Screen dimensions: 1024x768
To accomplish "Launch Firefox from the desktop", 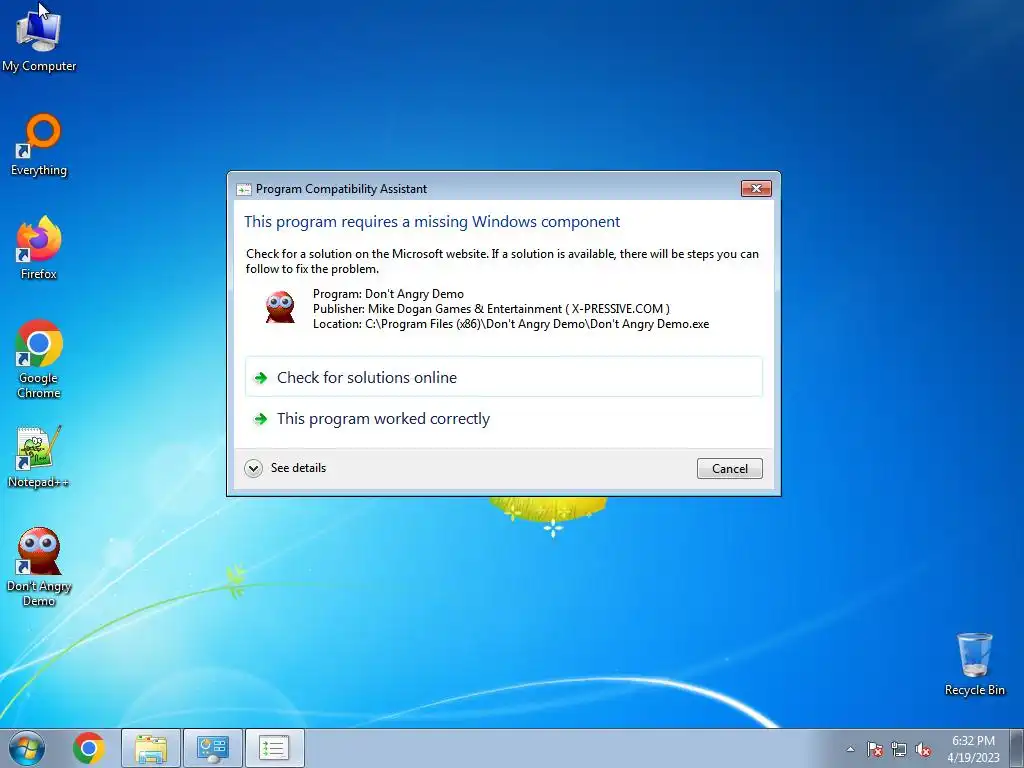I will [x=39, y=248].
